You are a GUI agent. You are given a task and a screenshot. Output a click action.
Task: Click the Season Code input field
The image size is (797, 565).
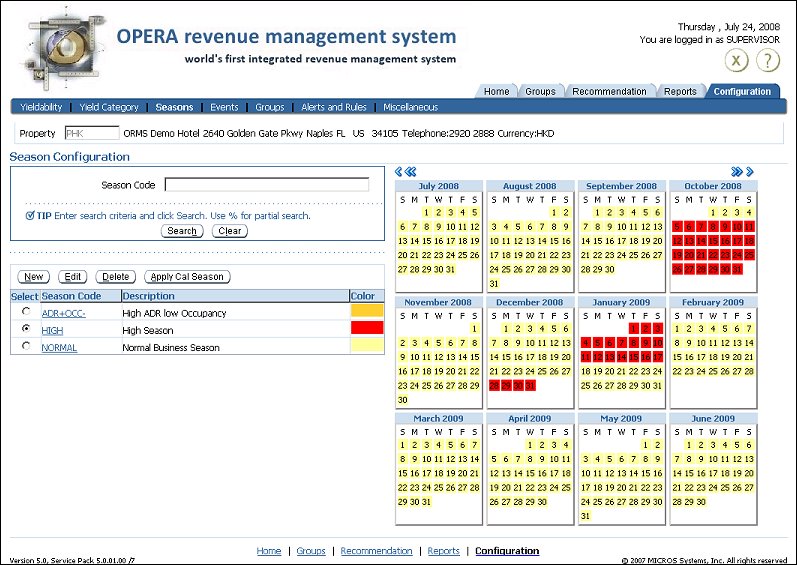[x=267, y=185]
